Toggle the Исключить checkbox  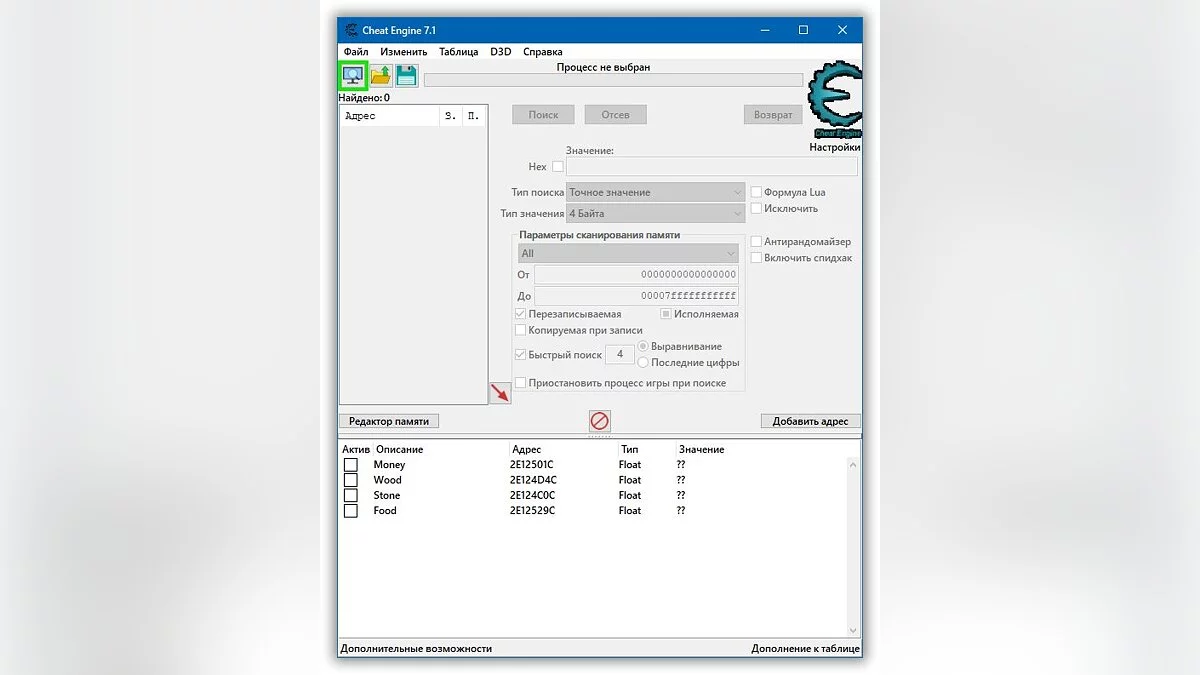tap(756, 209)
